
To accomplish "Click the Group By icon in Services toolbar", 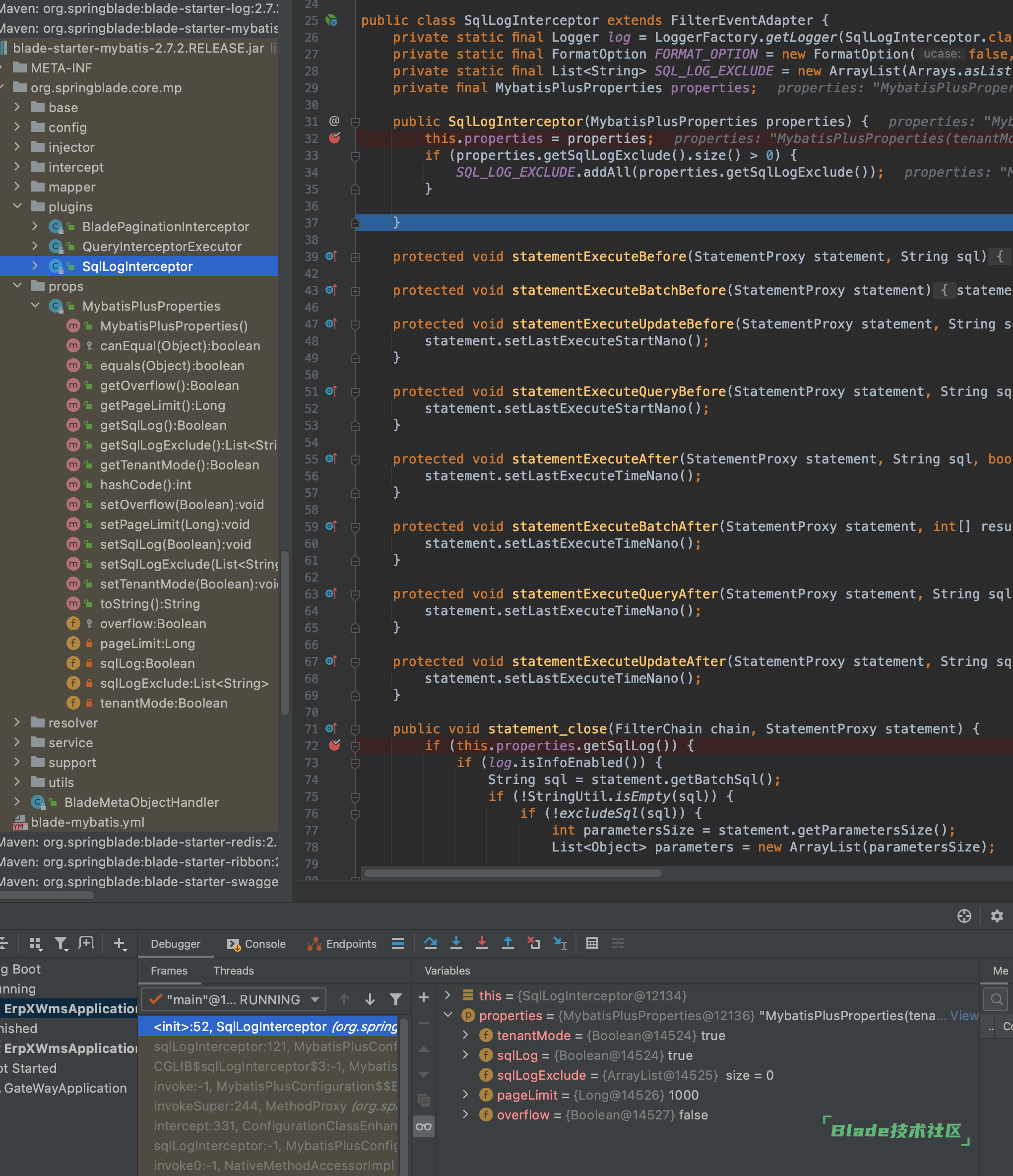I will coord(36,943).
